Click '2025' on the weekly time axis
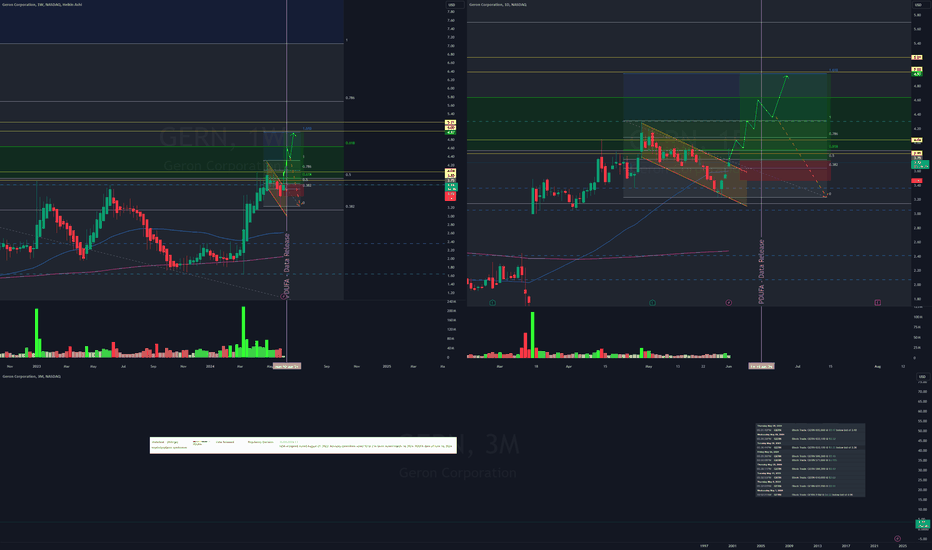 coord(387,366)
